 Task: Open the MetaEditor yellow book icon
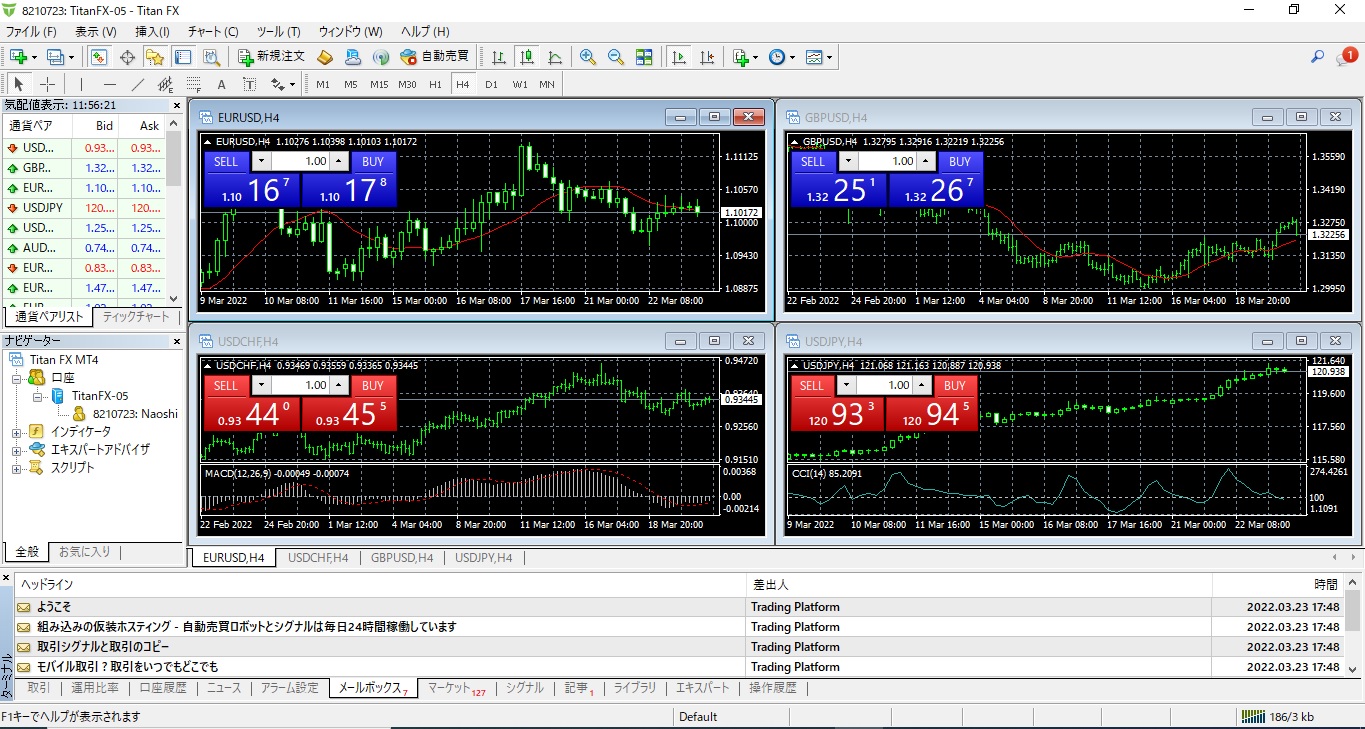click(x=325, y=57)
